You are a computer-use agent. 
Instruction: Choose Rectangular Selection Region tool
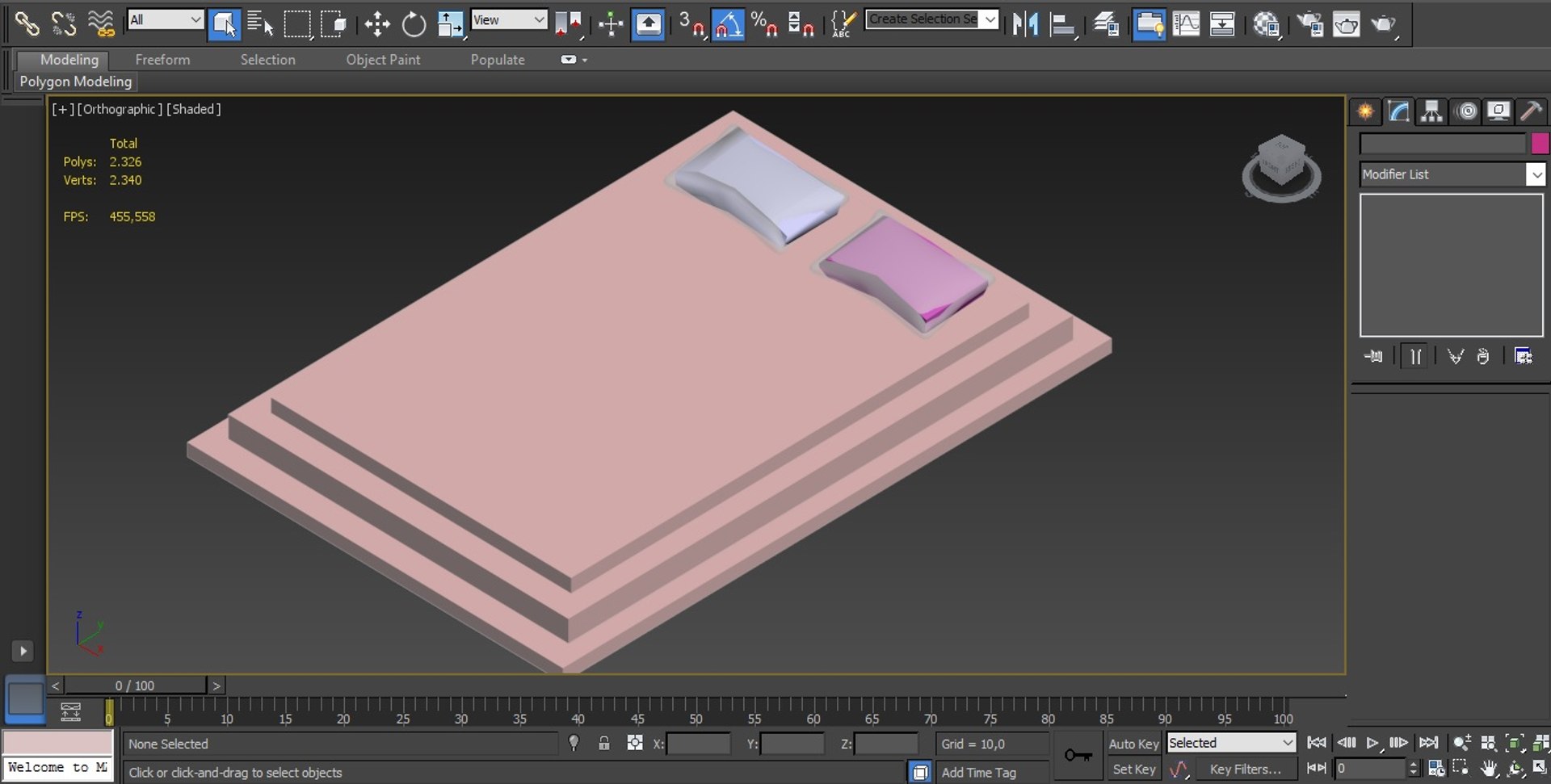297,23
